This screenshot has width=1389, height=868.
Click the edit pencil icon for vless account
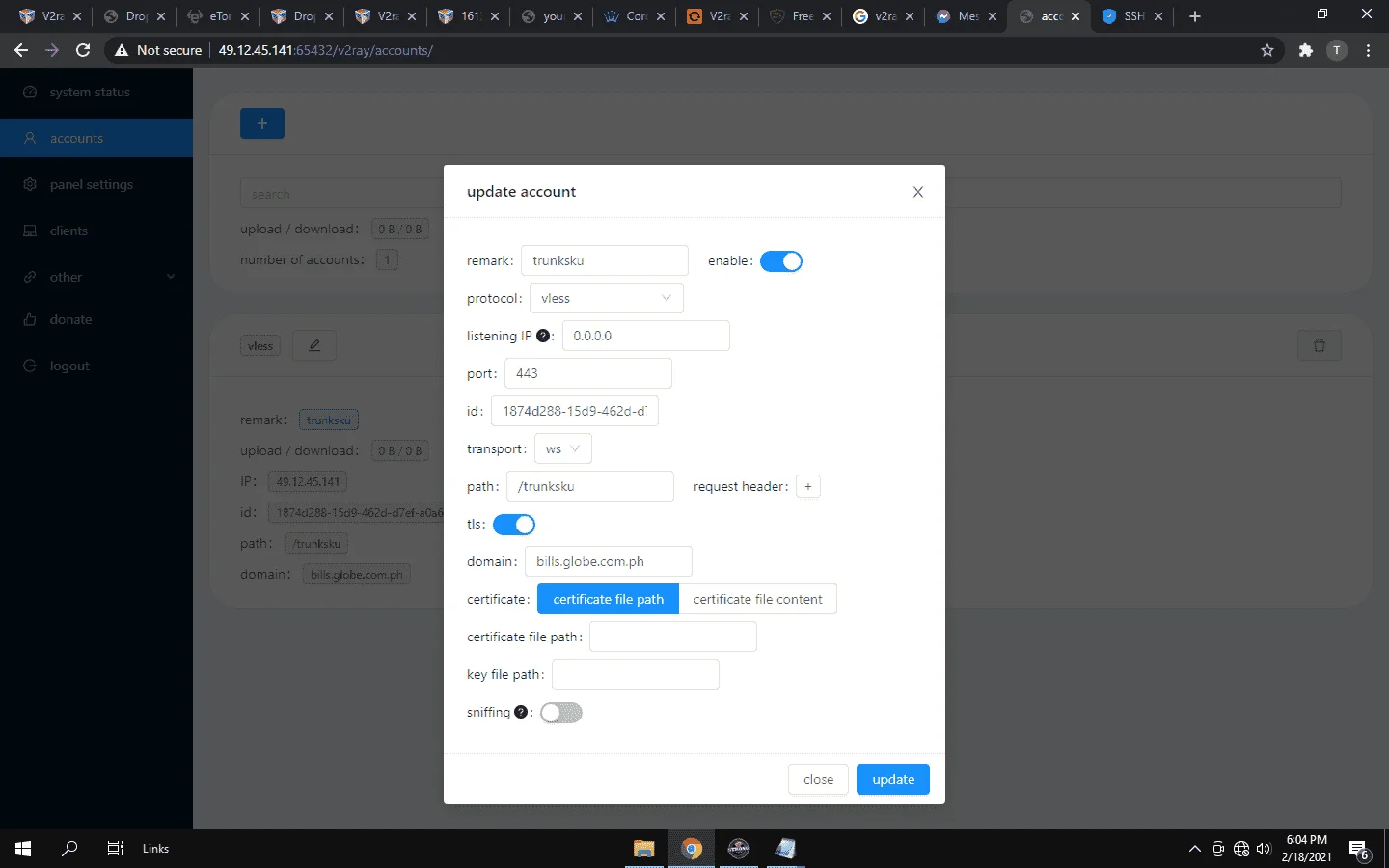point(314,345)
